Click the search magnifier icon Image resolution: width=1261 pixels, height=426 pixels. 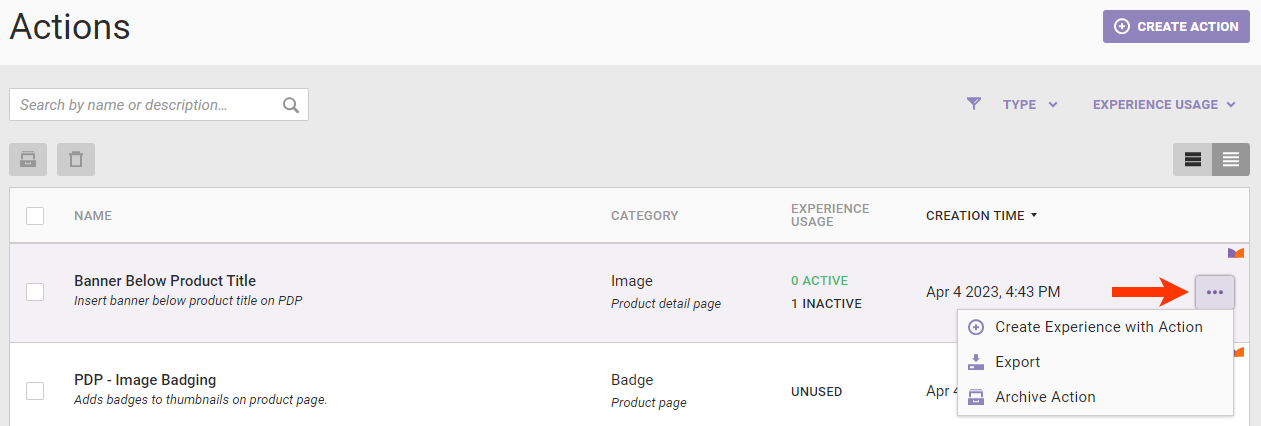click(291, 105)
